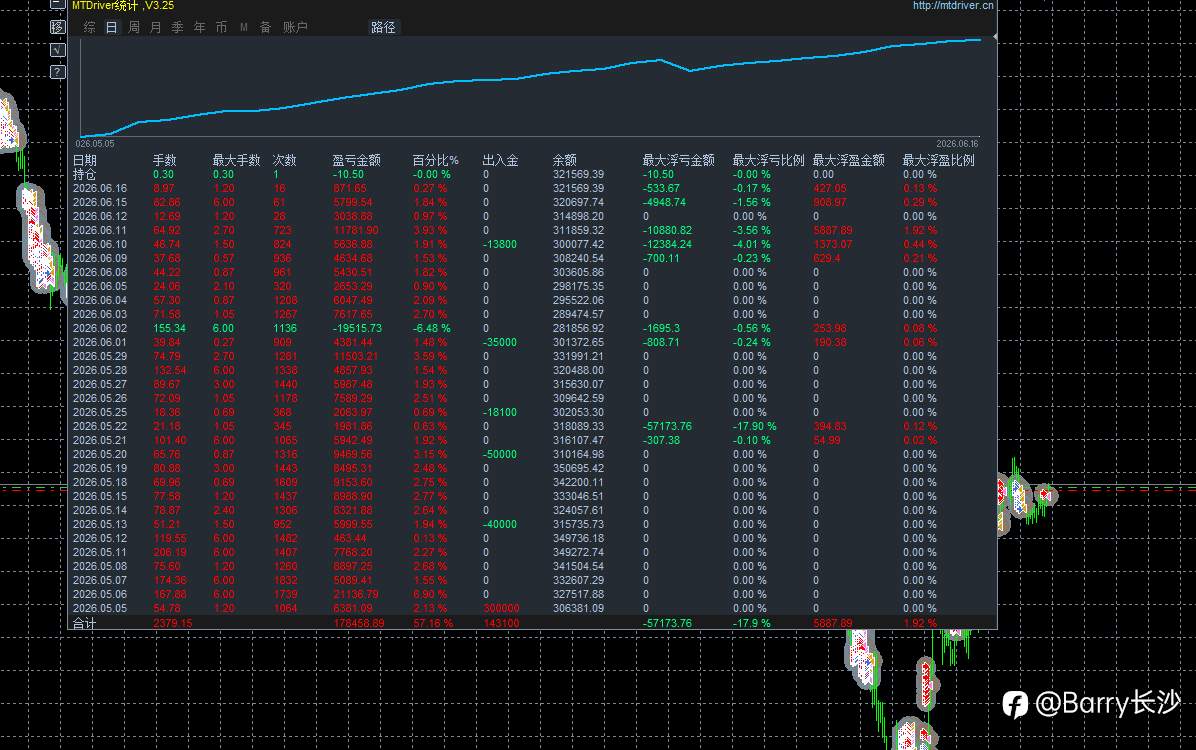
Task: Click the -6.48 % percentage cell
Action: tap(431, 328)
